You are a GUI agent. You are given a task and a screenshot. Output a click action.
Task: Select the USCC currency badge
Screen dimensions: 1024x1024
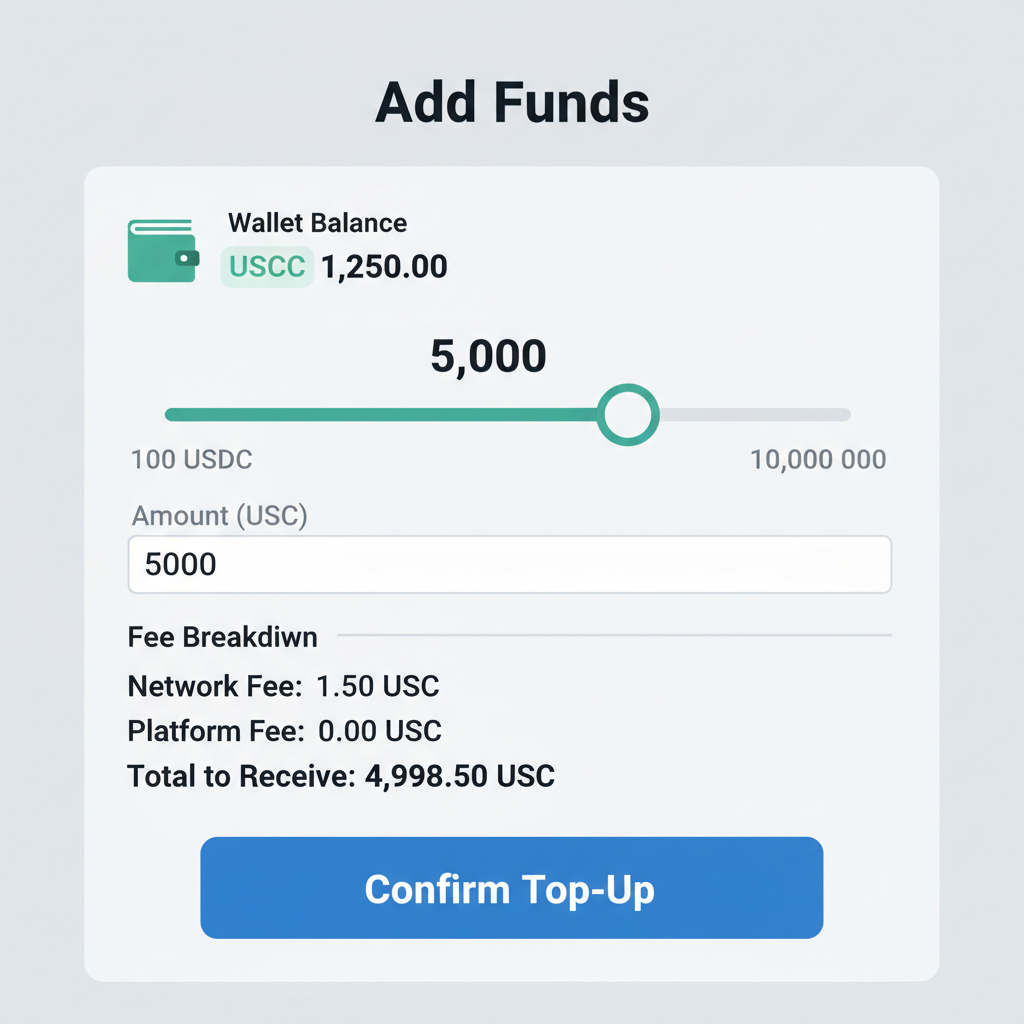(x=266, y=267)
